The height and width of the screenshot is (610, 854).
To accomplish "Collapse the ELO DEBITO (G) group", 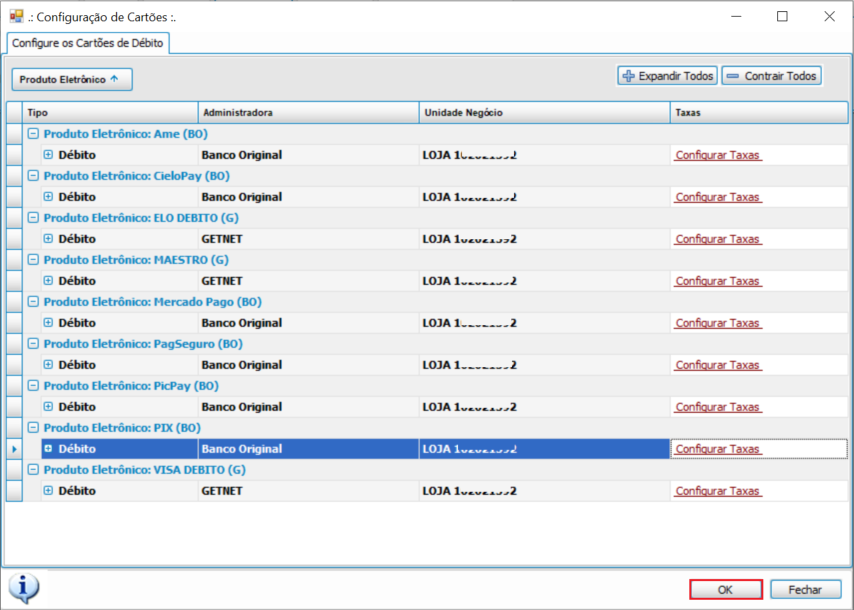I will point(33,217).
